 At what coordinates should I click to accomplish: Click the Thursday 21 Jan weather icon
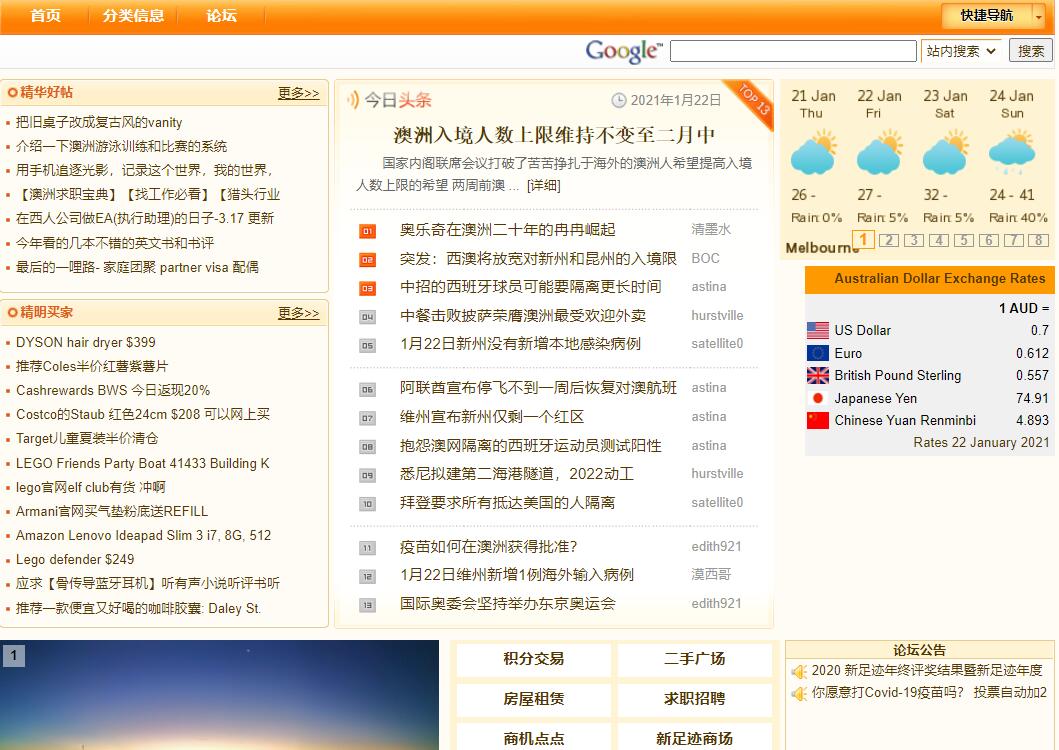(x=813, y=156)
